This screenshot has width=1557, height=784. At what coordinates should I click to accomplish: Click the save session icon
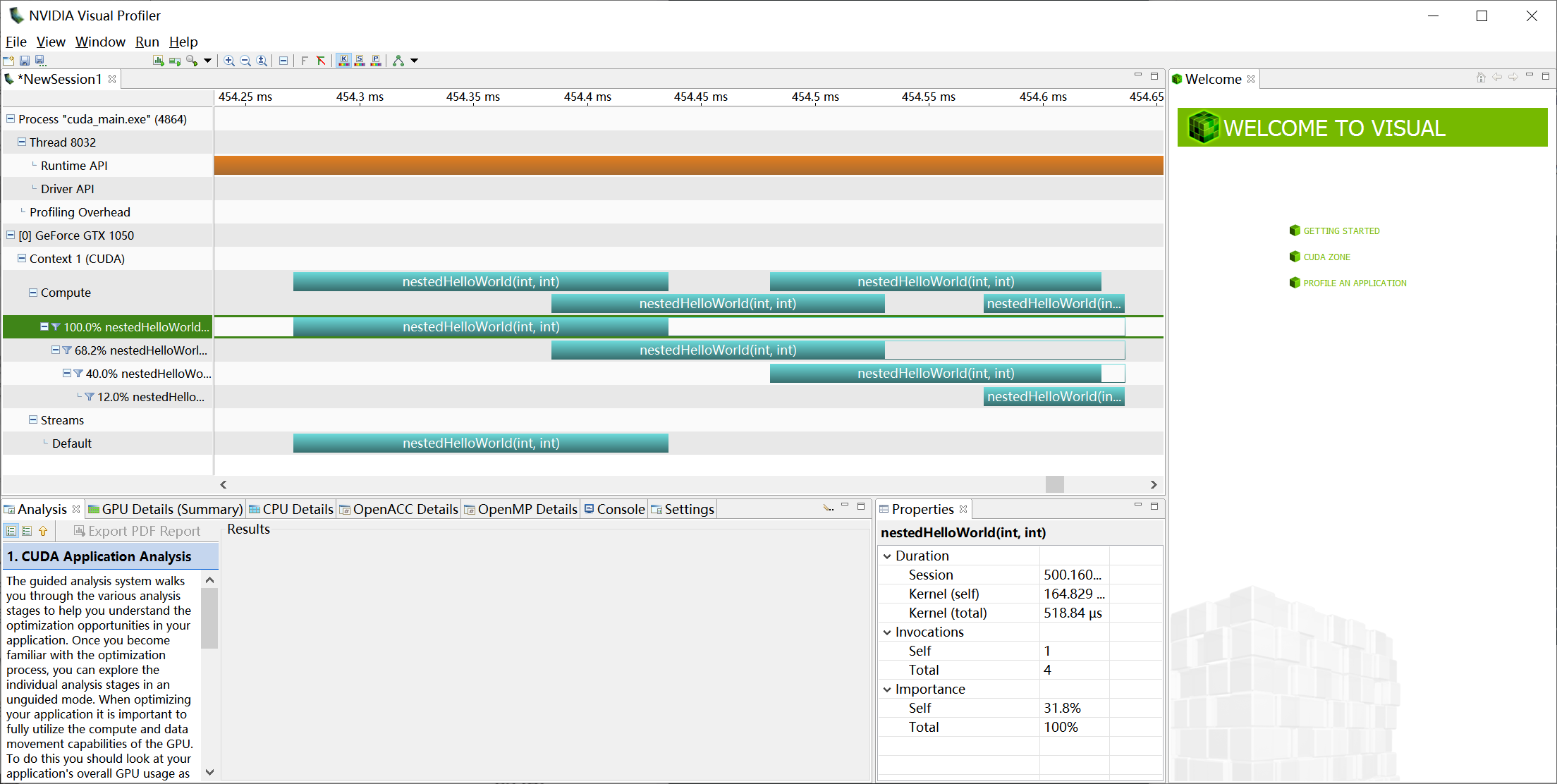click(25, 61)
